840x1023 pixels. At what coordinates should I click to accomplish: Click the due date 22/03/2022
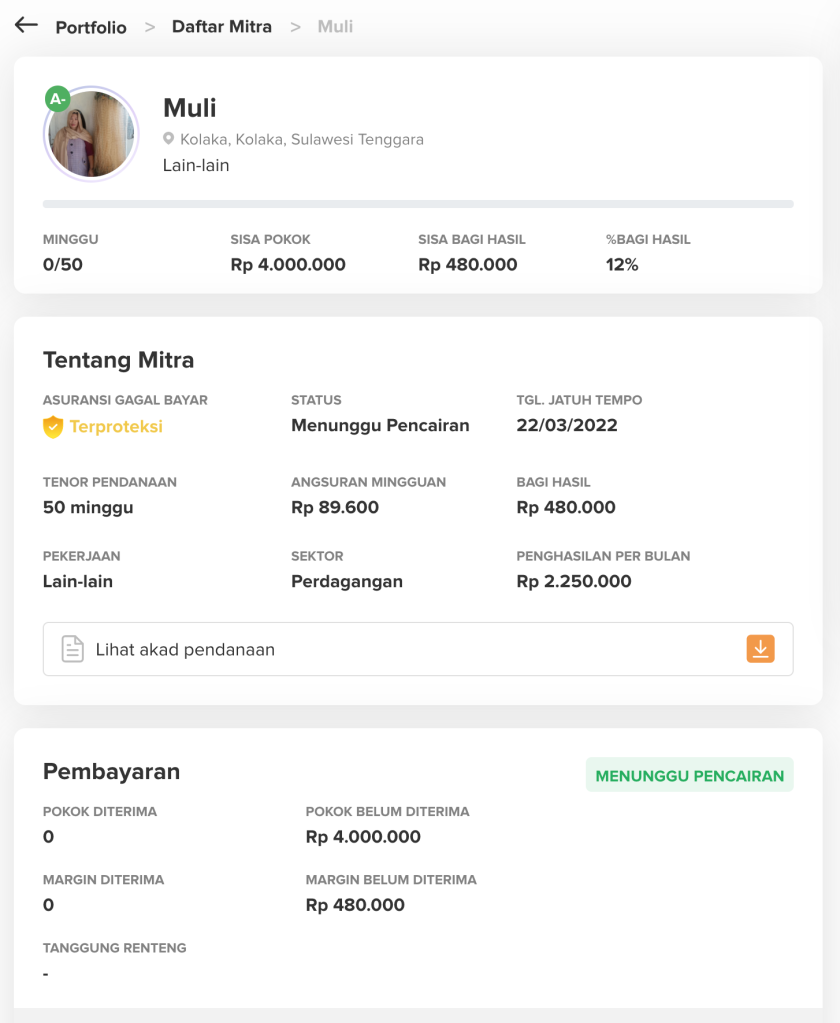point(567,425)
